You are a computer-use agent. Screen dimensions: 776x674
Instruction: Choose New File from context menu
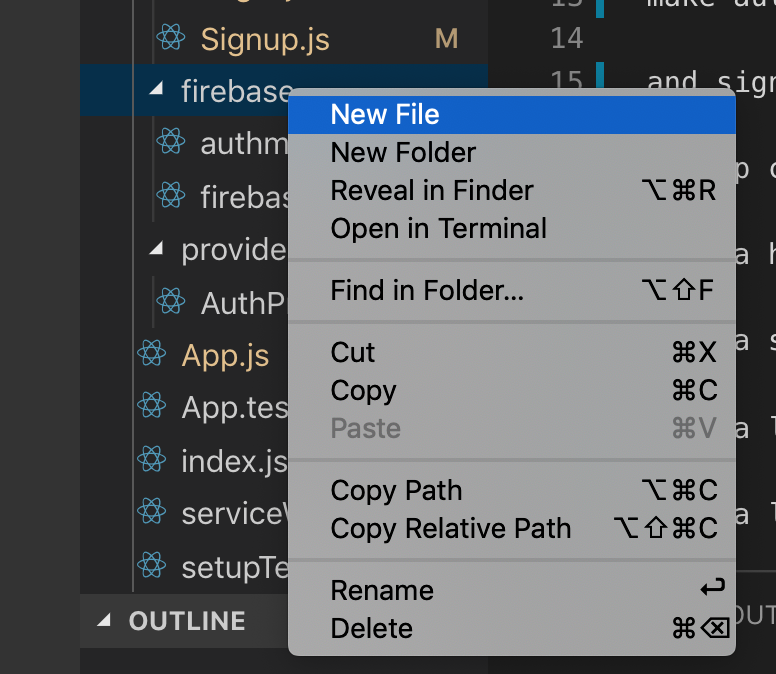(x=385, y=115)
